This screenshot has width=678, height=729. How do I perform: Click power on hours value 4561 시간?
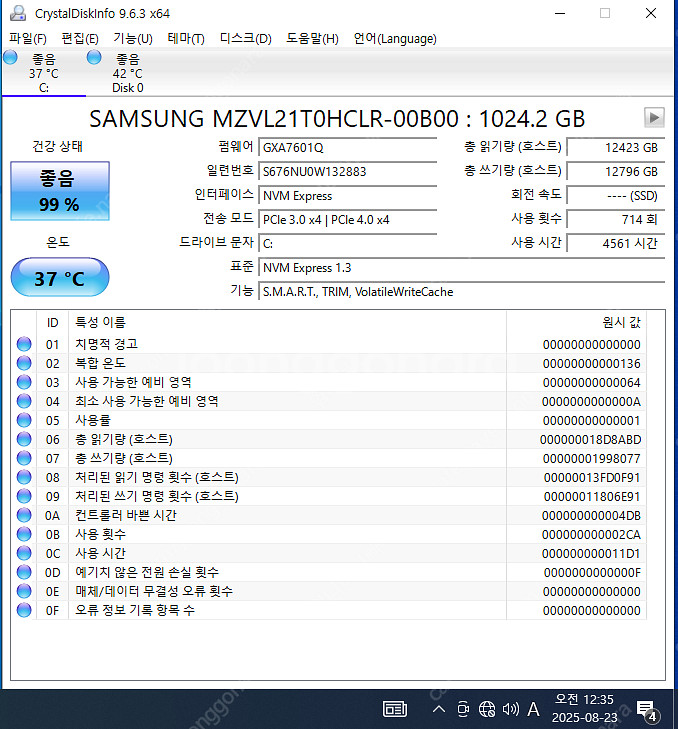tap(616, 243)
